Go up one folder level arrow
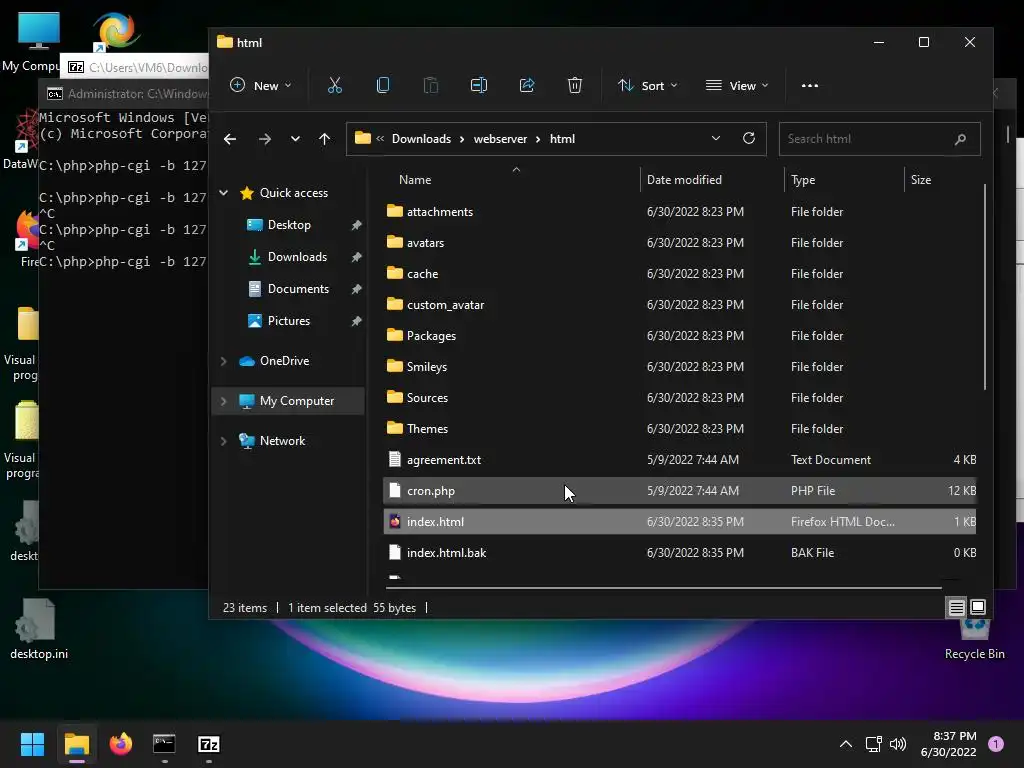The image size is (1024, 768). [x=325, y=139]
